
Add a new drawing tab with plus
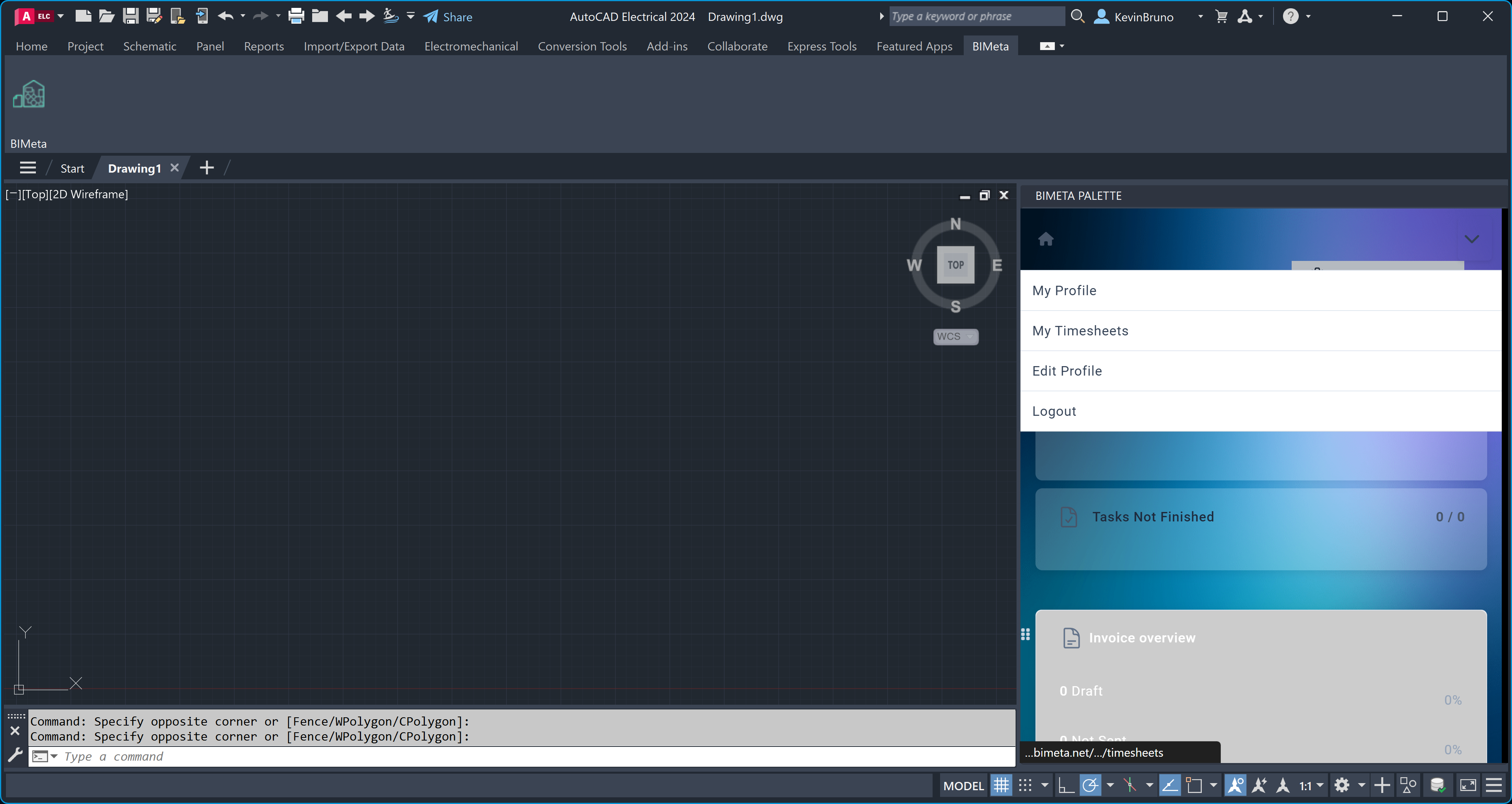pos(207,168)
